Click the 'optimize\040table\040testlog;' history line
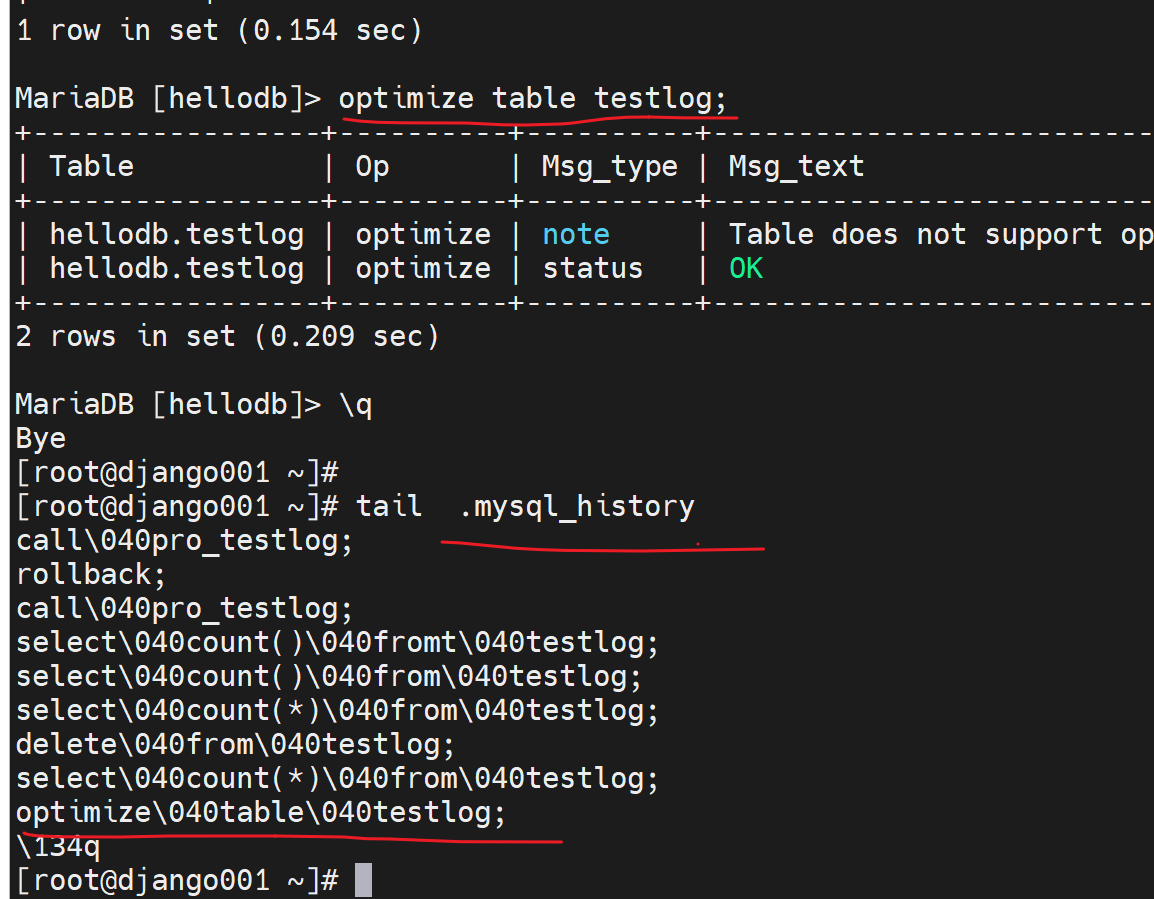The image size is (1154, 899). [261, 812]
